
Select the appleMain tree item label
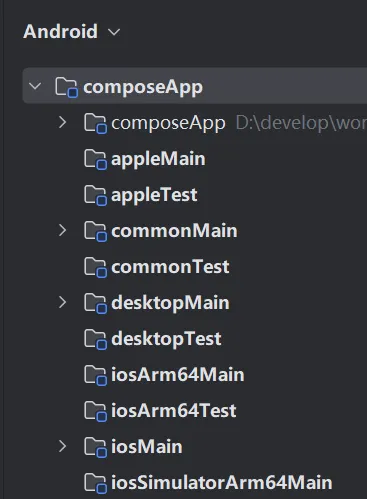pyautogui.click(x=158, y=159)
